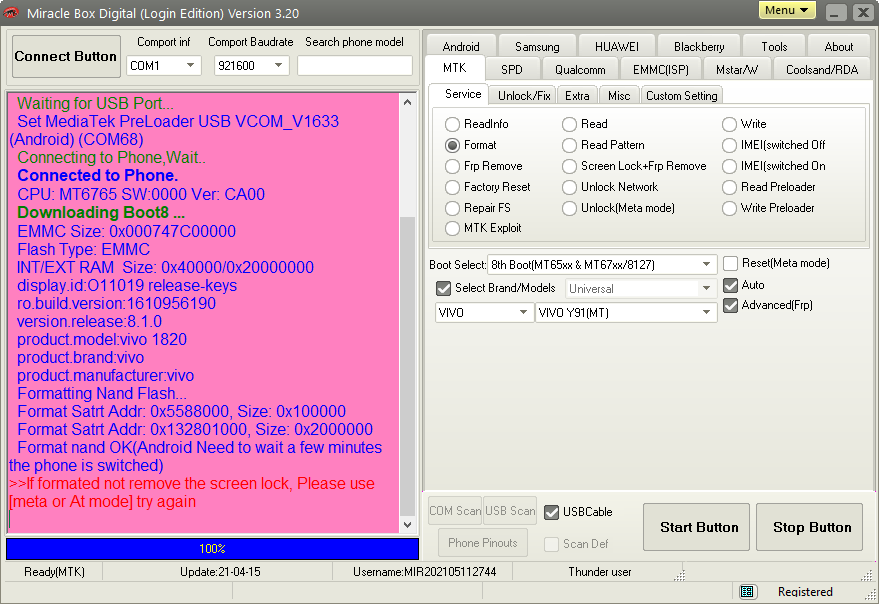Click the COM Scan button
879x604 pixels.
tap(455, 511)
